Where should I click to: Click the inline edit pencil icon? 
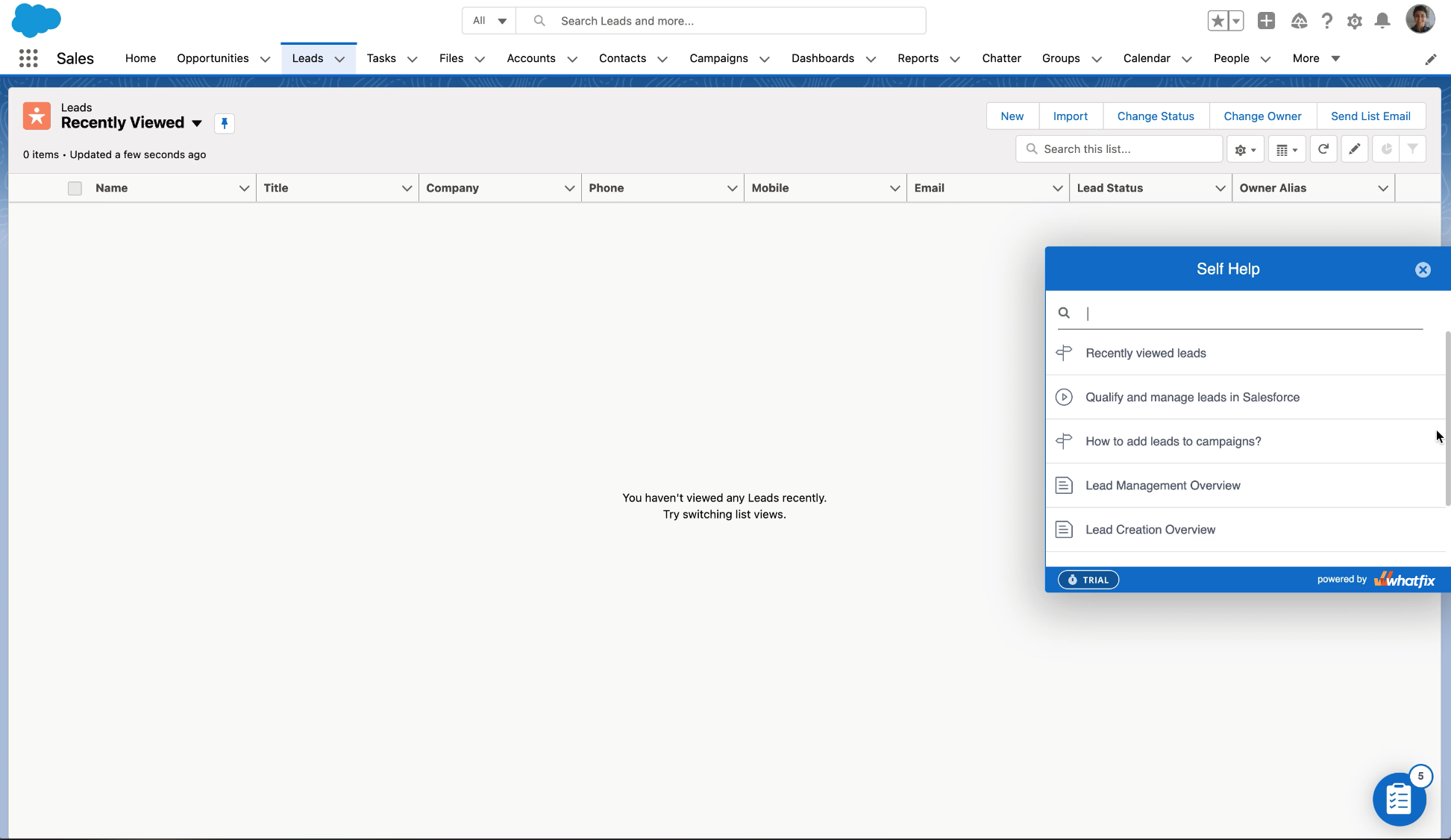coord(1355,148)
